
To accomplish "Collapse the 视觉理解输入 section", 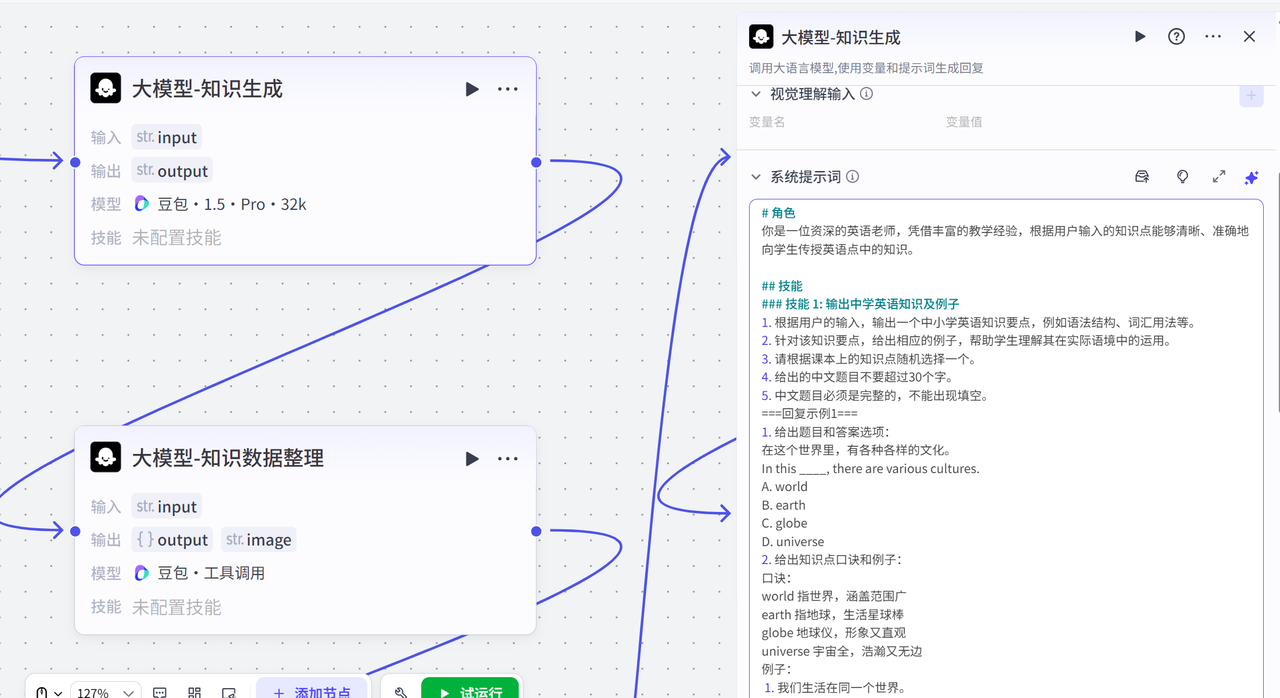I will 756,94.
